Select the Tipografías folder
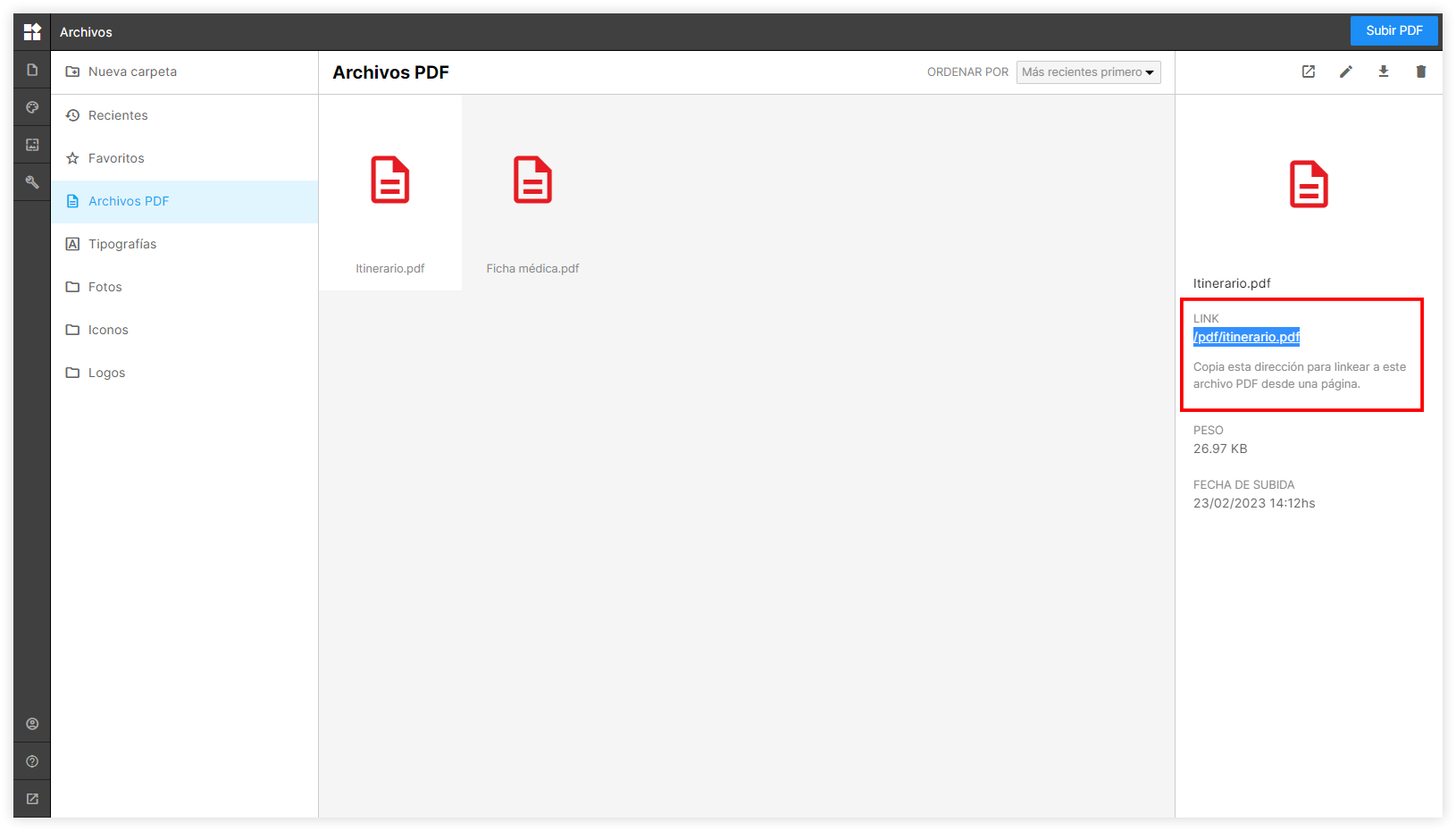Screen dimensions: 1456x831 122,244
